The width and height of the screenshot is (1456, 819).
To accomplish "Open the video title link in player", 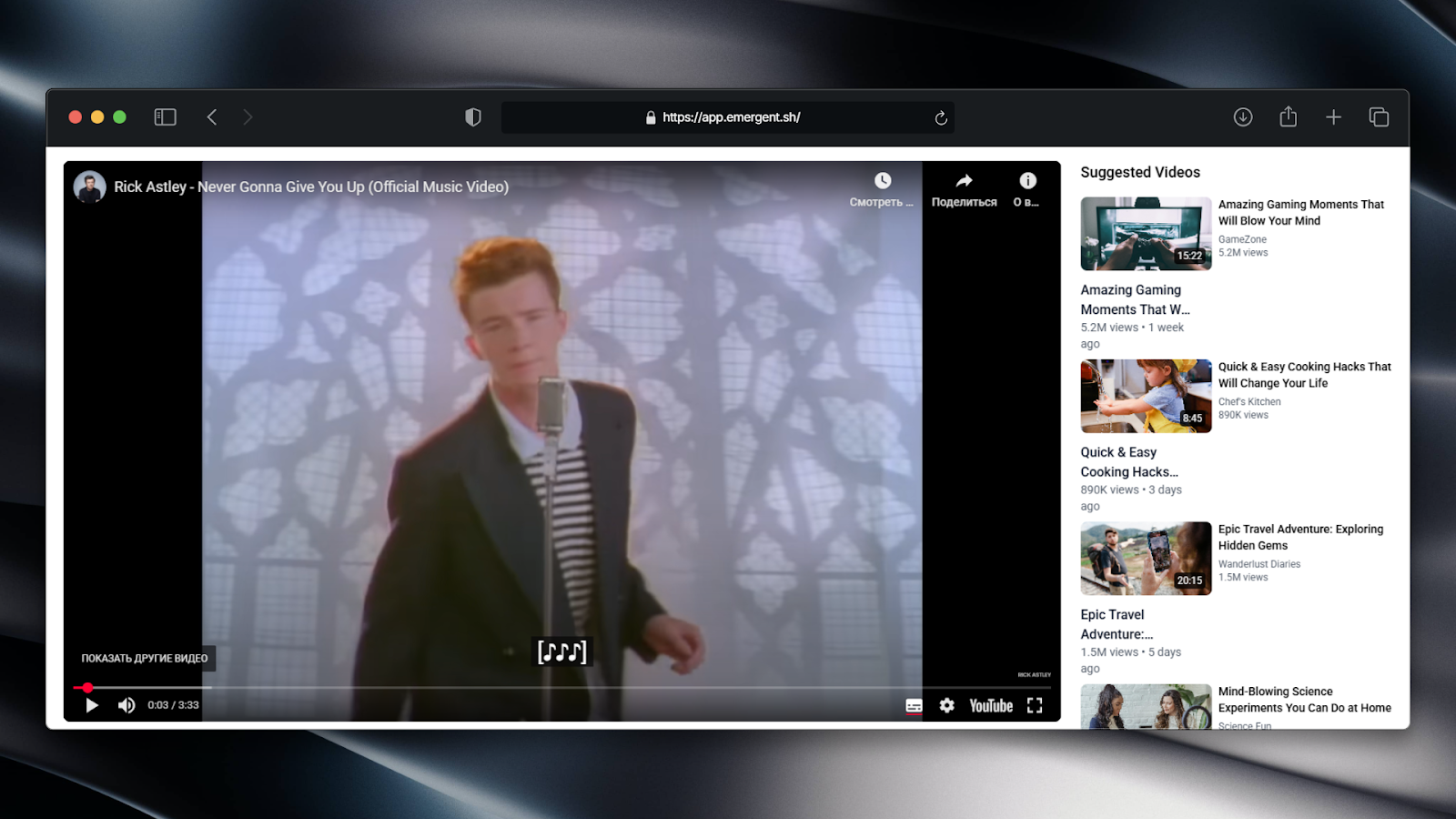I will [311, 187].
